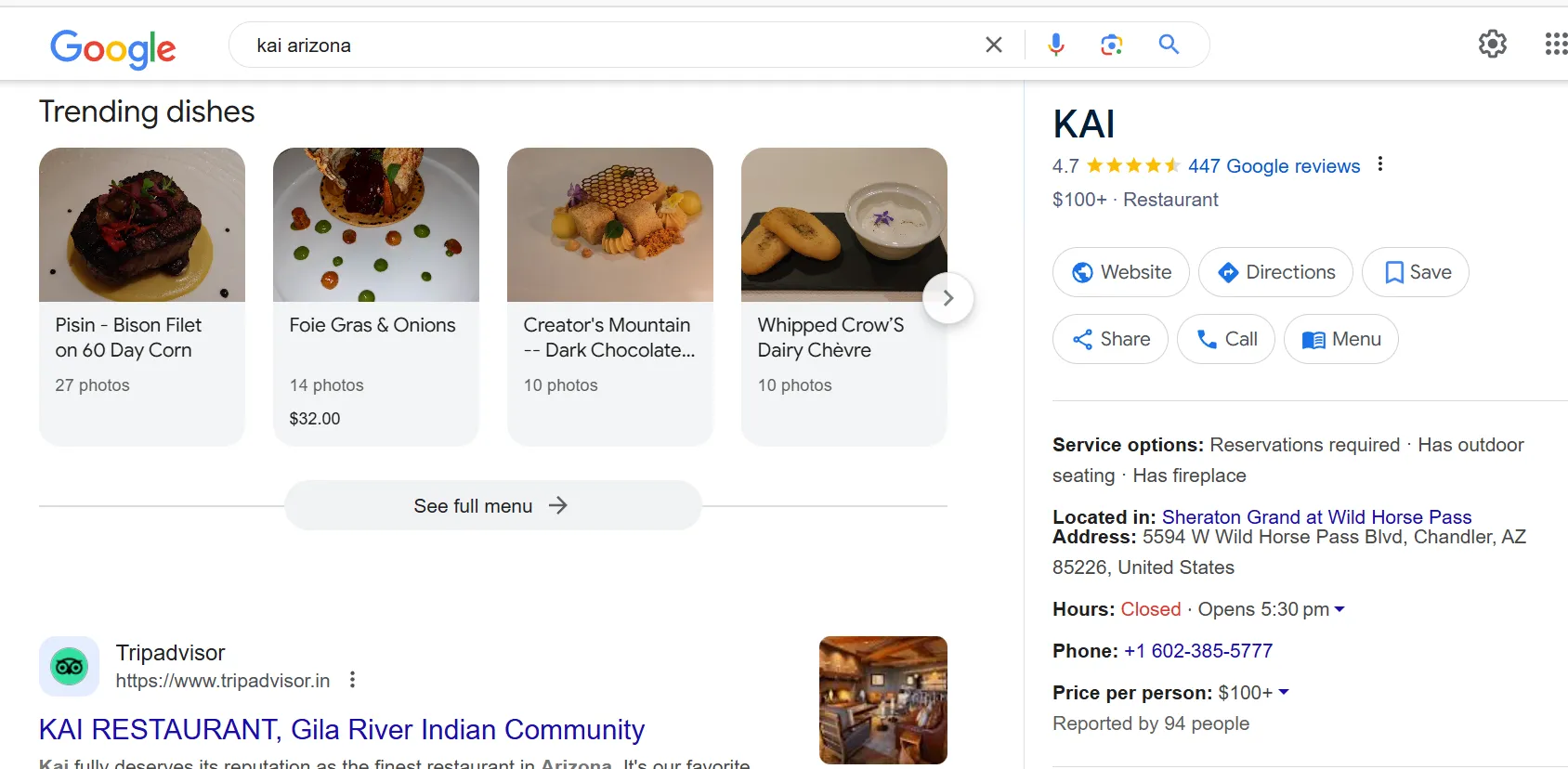Expand the Hours opening times dropdown
The width and height of the screenshot is (1568, 769).
pyautogui.click(x=1339, y=609)
